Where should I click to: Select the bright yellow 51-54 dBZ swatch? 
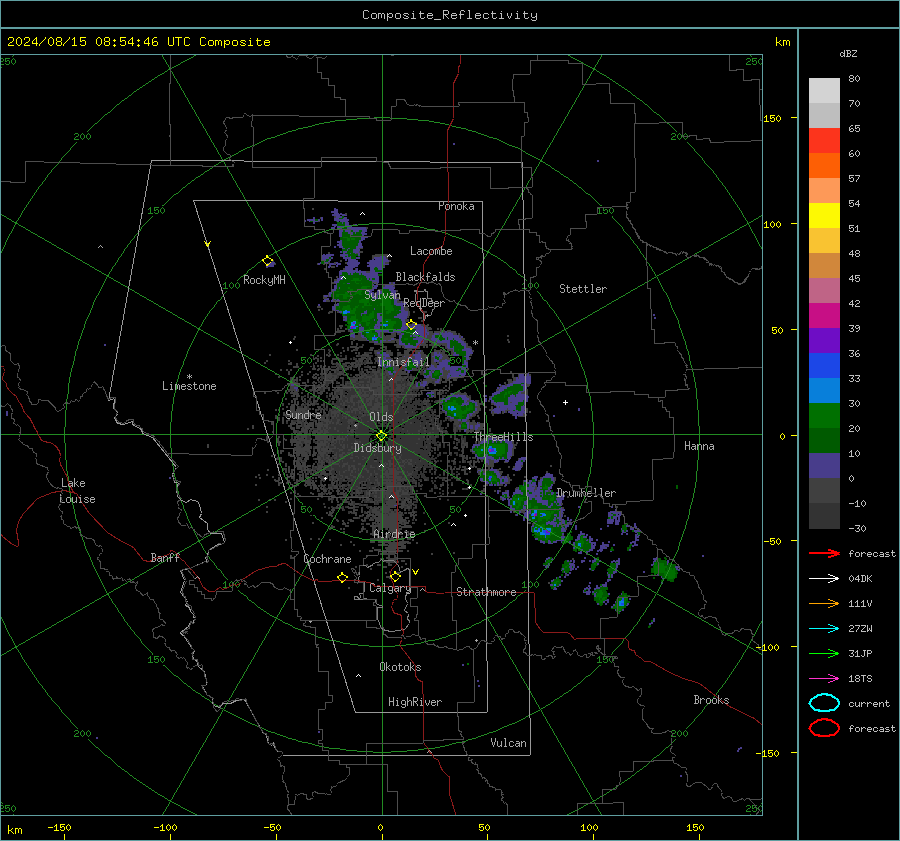pos(824,215)
